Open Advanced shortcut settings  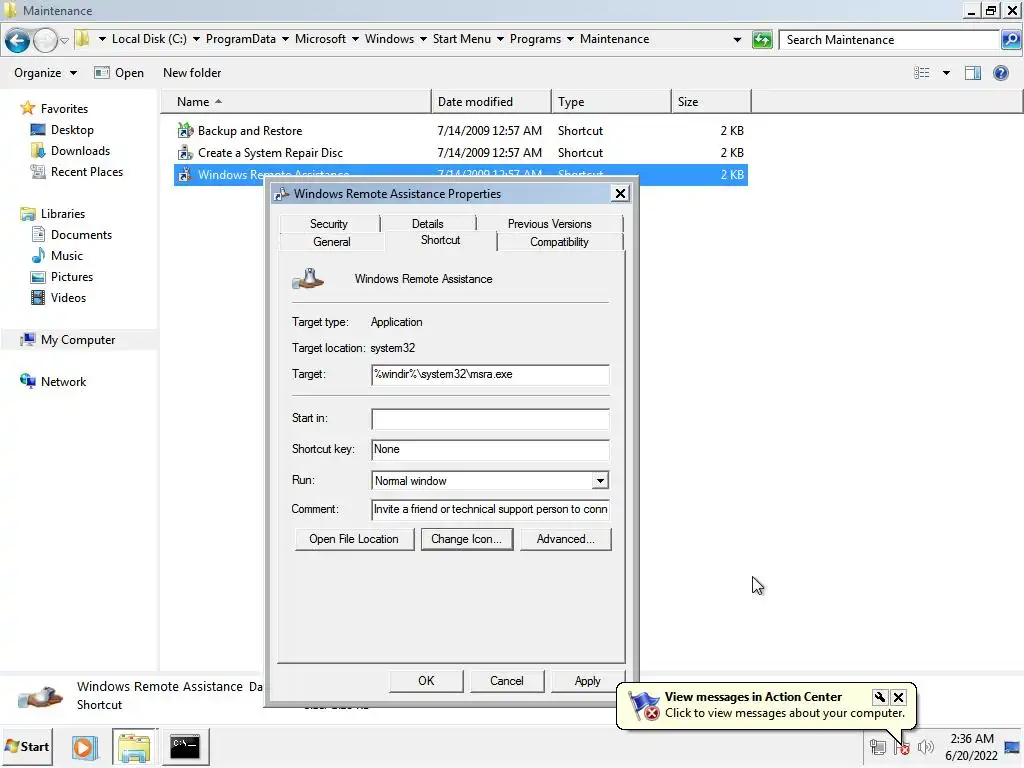(x=566, y=539)
